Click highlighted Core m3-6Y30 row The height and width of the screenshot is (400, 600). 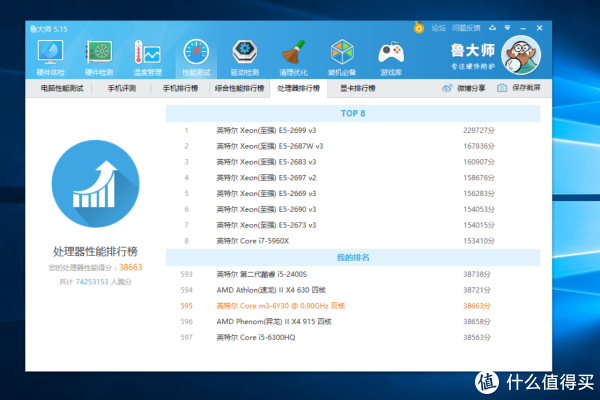(x=353, y=306)
